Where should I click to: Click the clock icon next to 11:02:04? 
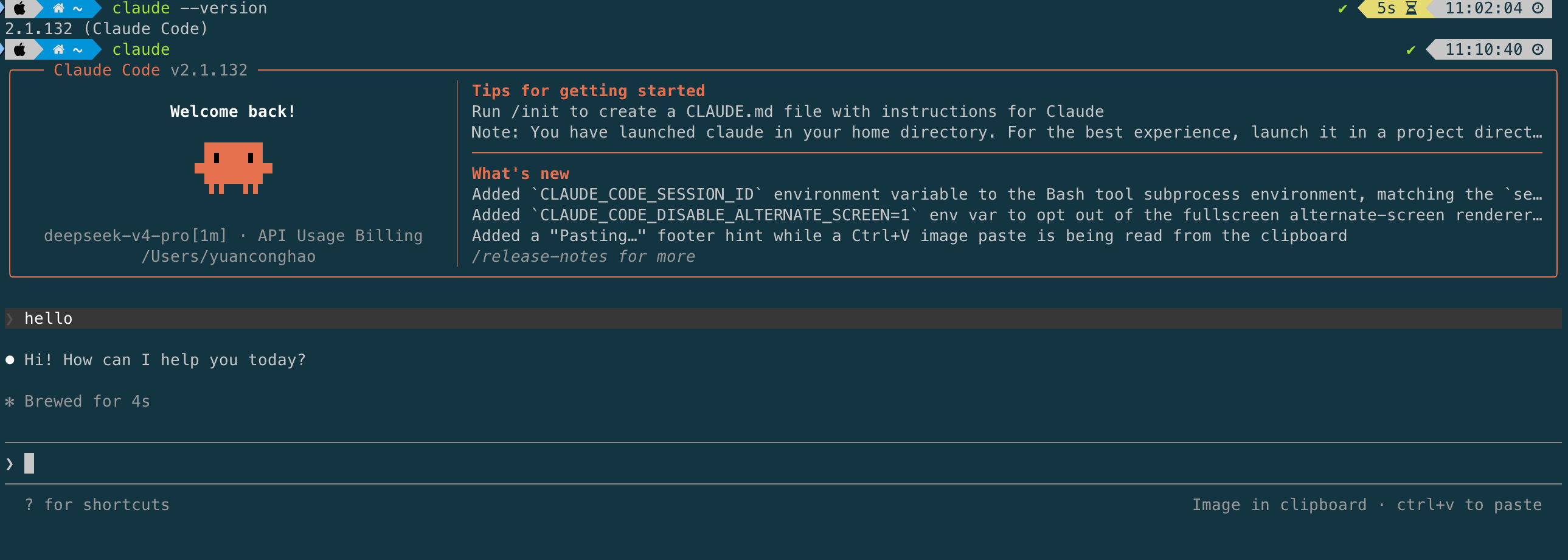point(1538,8)
